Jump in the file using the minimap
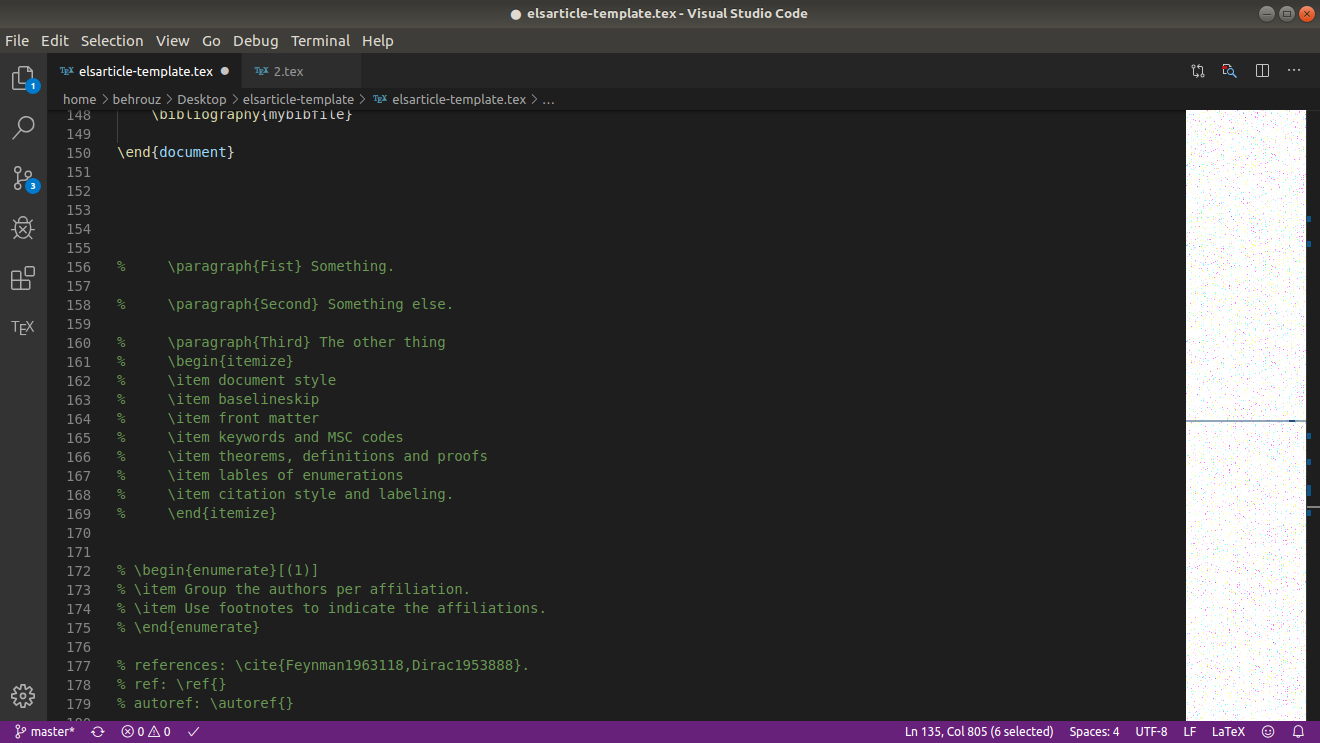This screenshot has height=743, width=1320. [x=1246, y=400]
